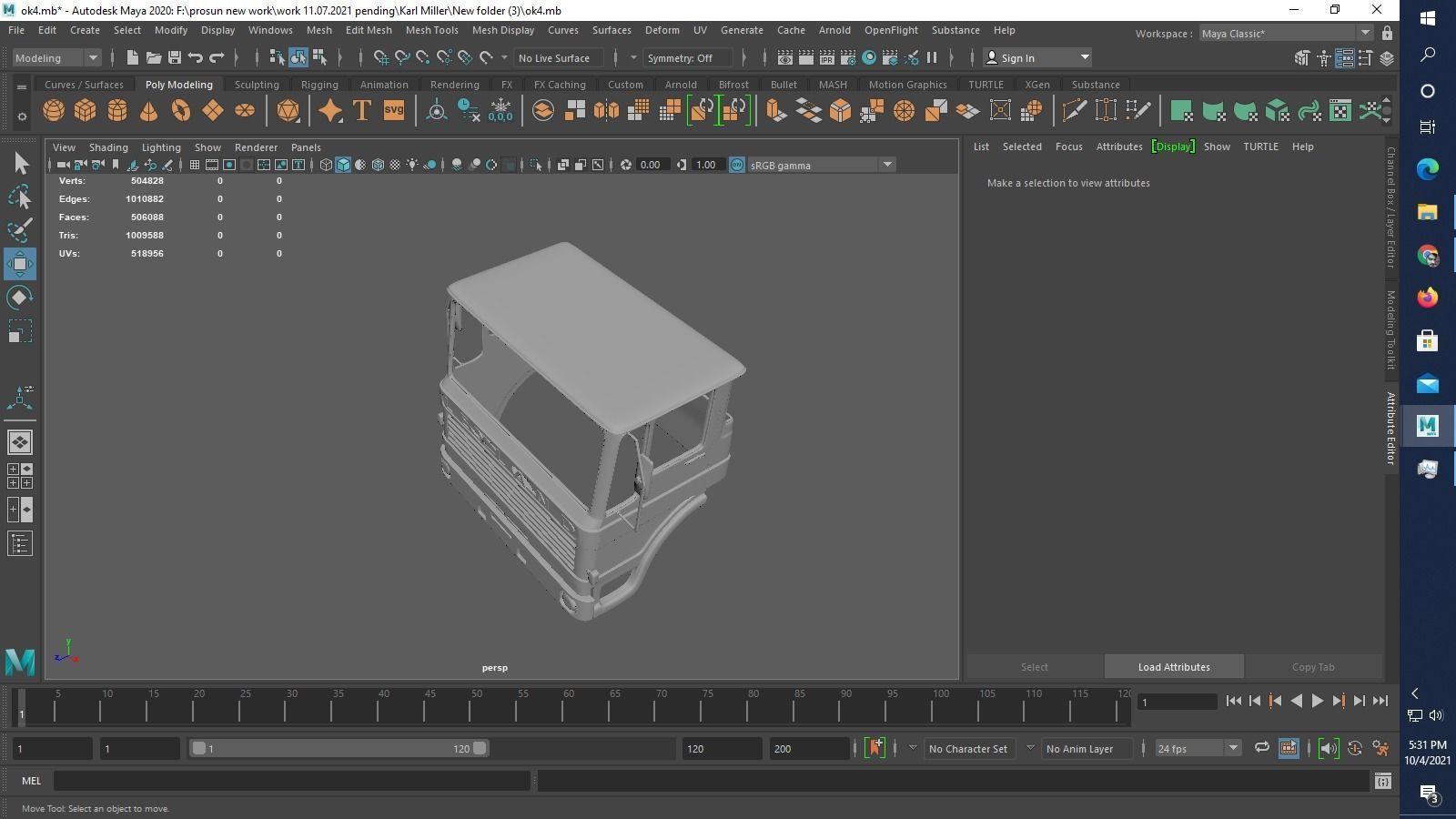Open the 24 fps frame rate dropdown

click(x=1198, y=748)
